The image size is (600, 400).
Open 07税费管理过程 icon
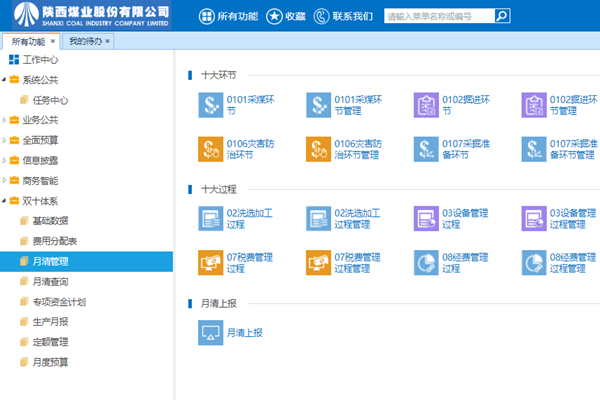point(211,262)
